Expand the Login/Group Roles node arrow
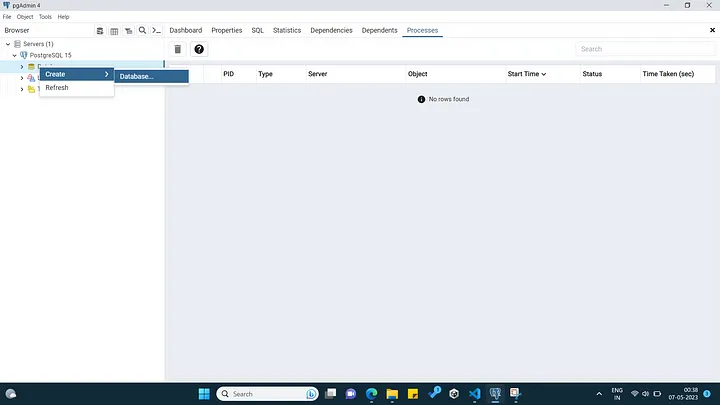Image resolution: width=720 pixels, height=405 pixels. point(22,78)
